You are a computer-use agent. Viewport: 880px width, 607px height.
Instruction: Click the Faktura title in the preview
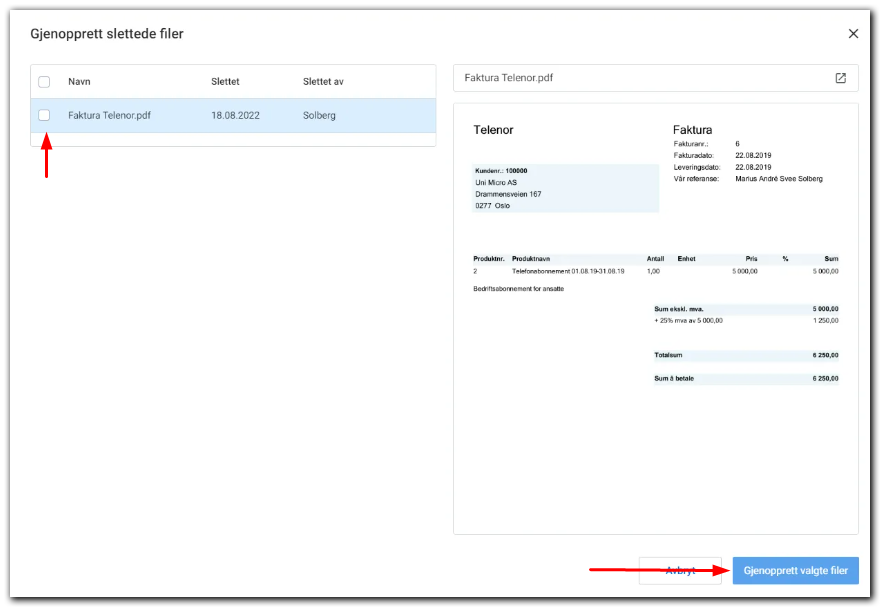click(x=692, y=130)
